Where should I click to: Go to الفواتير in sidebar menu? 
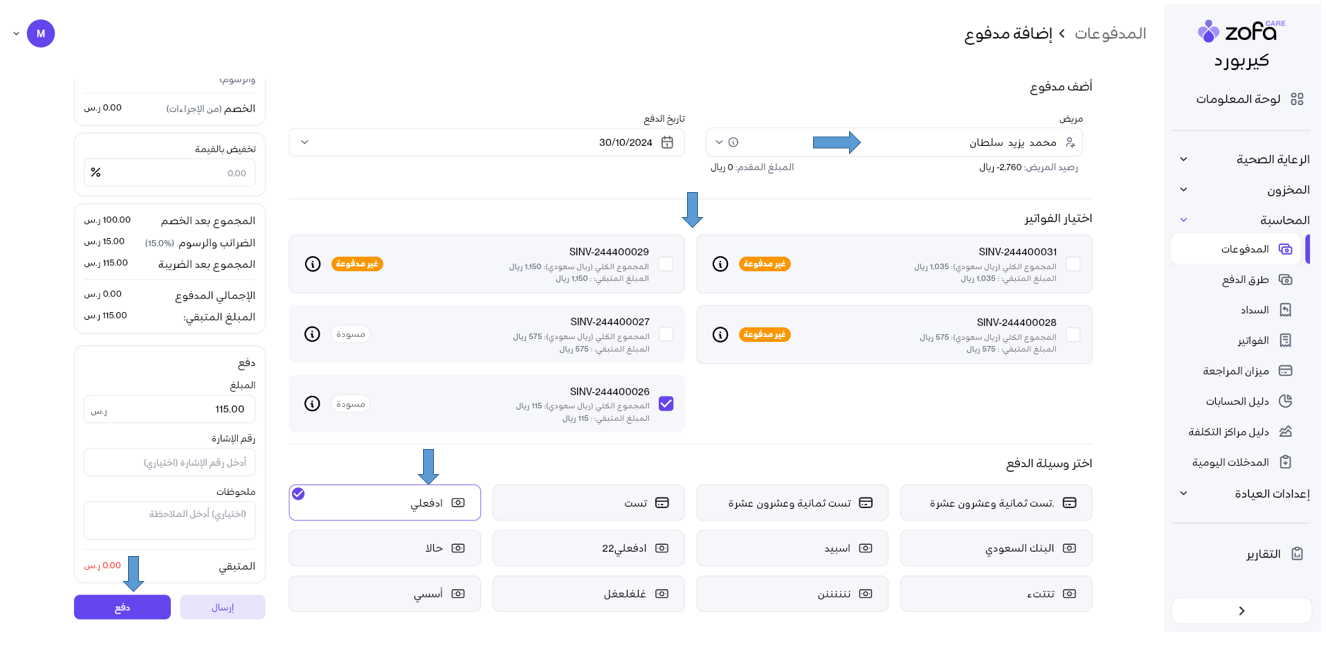[1253, 341]
